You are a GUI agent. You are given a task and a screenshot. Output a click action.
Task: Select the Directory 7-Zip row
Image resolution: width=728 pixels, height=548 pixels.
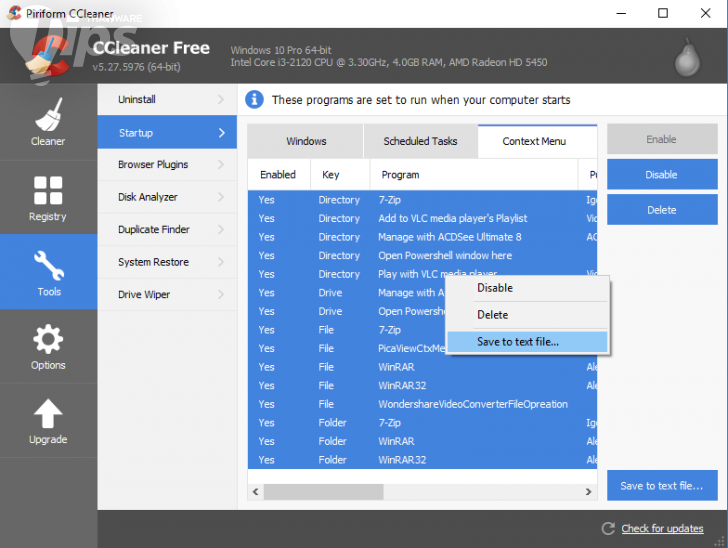[422, 200]
